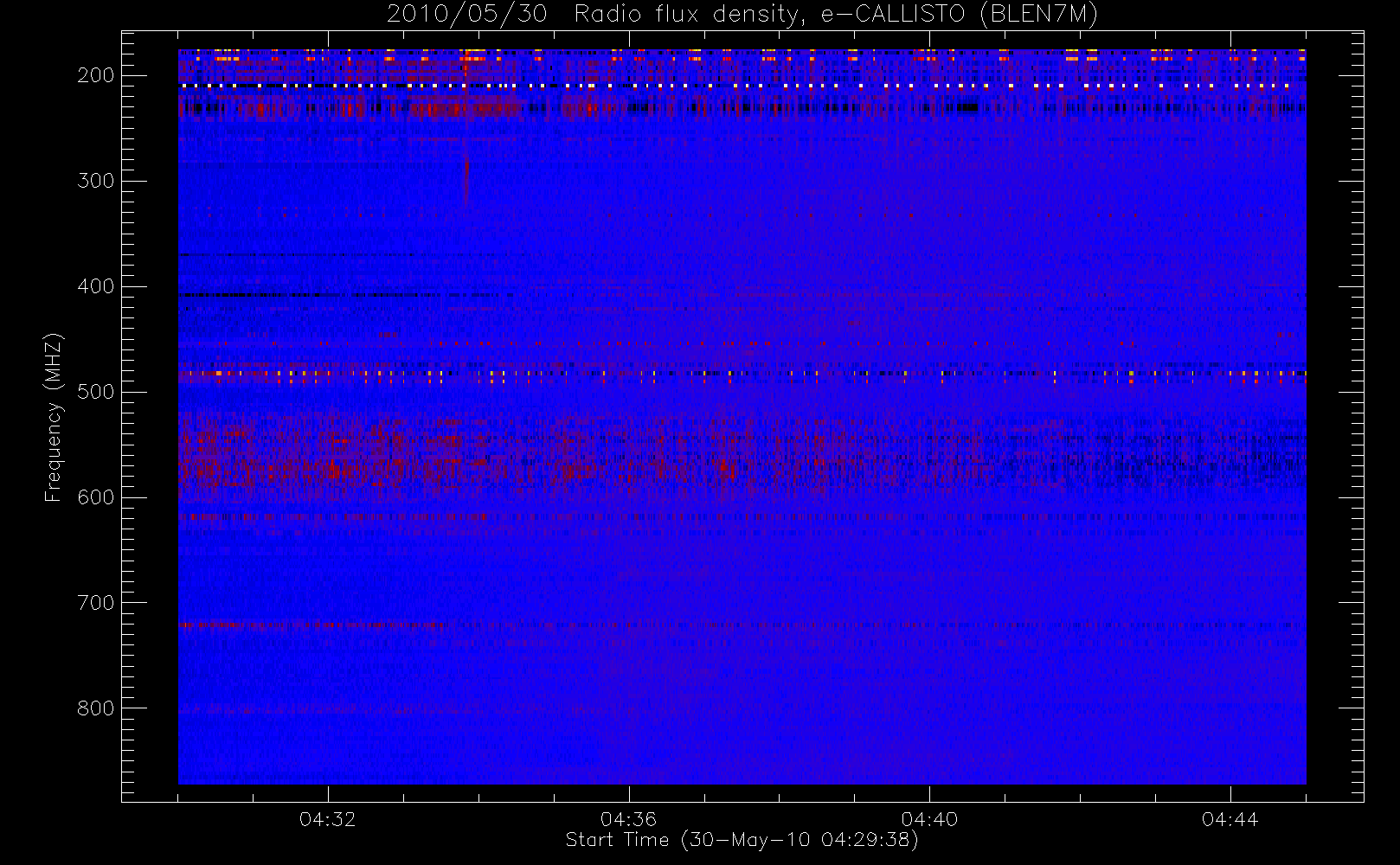
Task: Click the 500 frequency tick label
Action: (x=96, y=392)
